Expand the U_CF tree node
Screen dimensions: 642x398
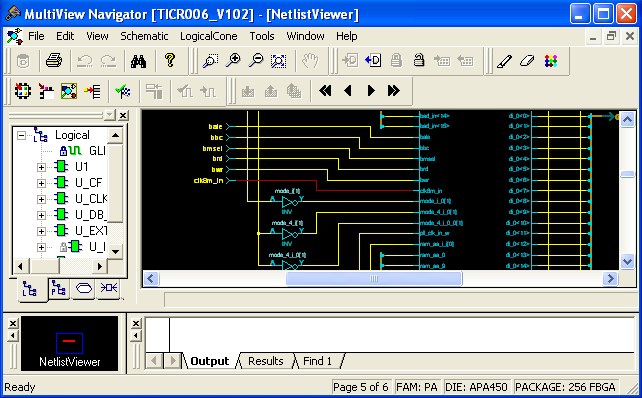(41, 183)
